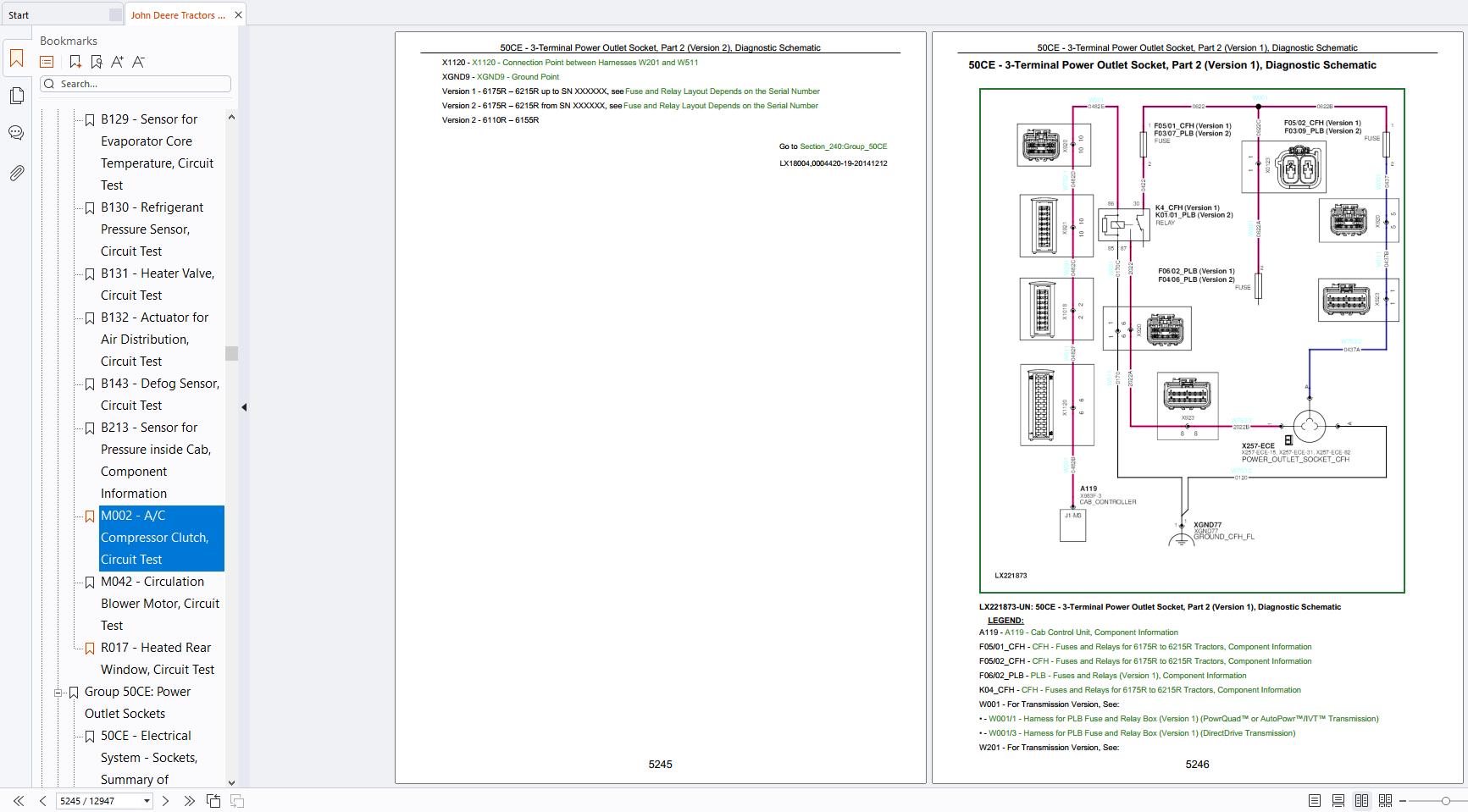
Task: Decrease bookmark font size
Action: click(138, 62)
